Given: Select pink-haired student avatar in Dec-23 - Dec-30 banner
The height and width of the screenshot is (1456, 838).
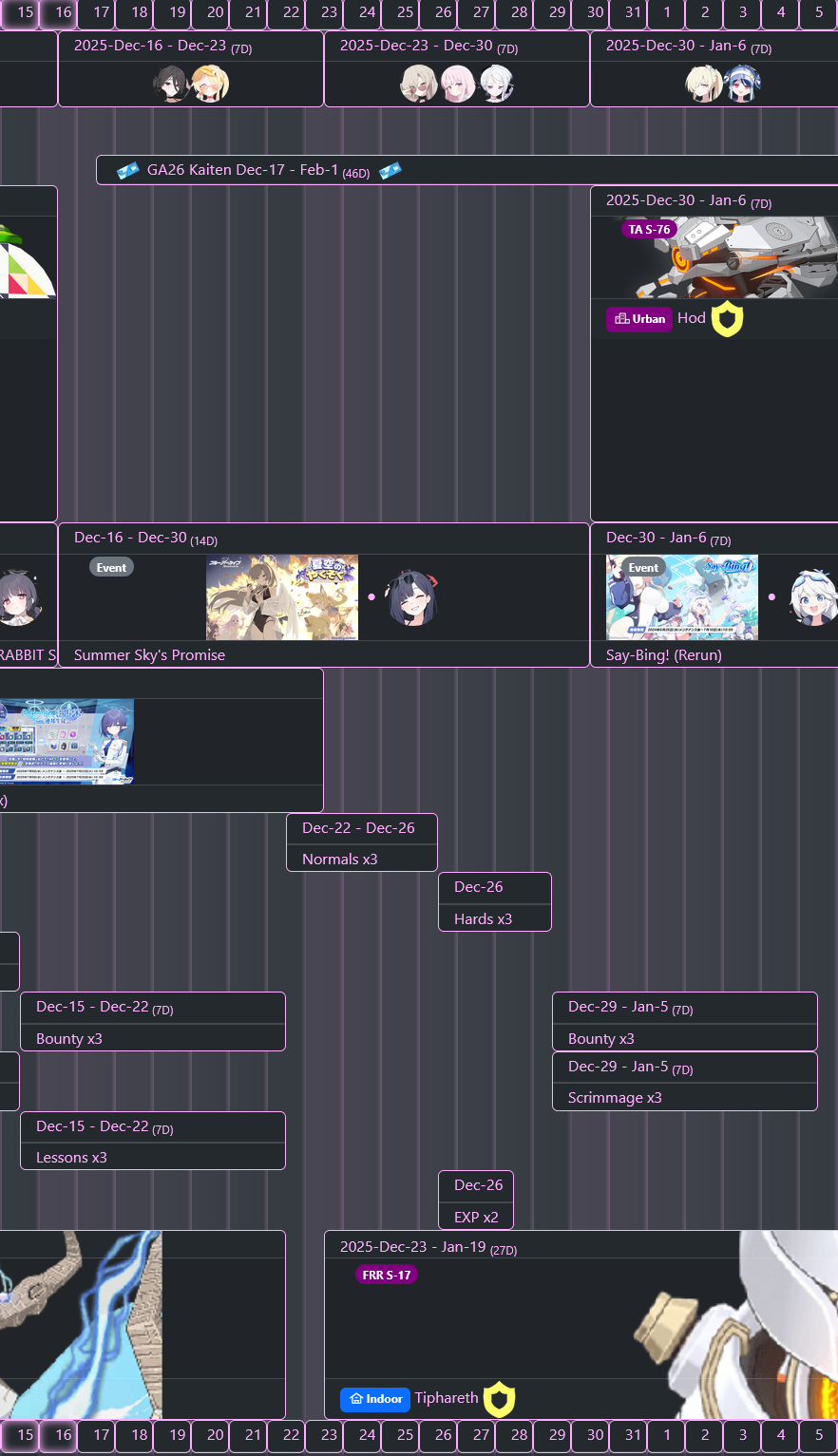Looking at the screenshot, I should (457, 85).
